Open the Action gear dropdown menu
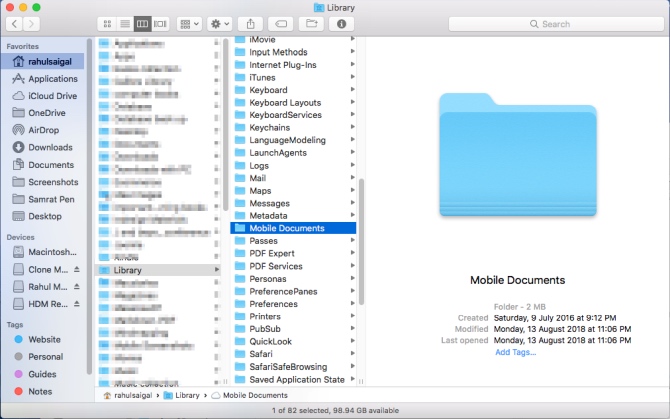 [x=220, y=23]
